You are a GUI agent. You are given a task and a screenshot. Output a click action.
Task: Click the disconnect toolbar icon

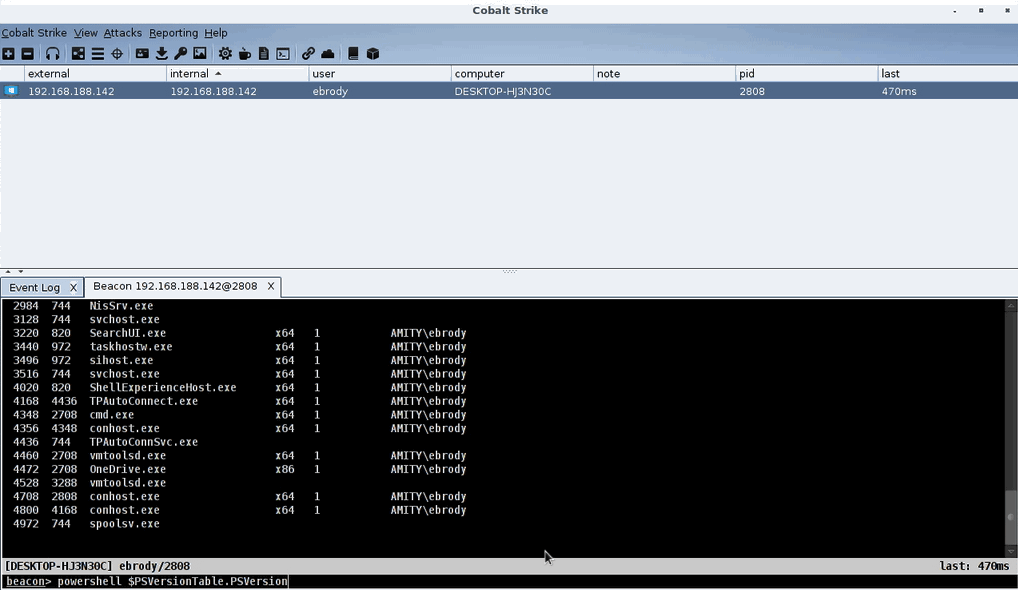(26, 53)
